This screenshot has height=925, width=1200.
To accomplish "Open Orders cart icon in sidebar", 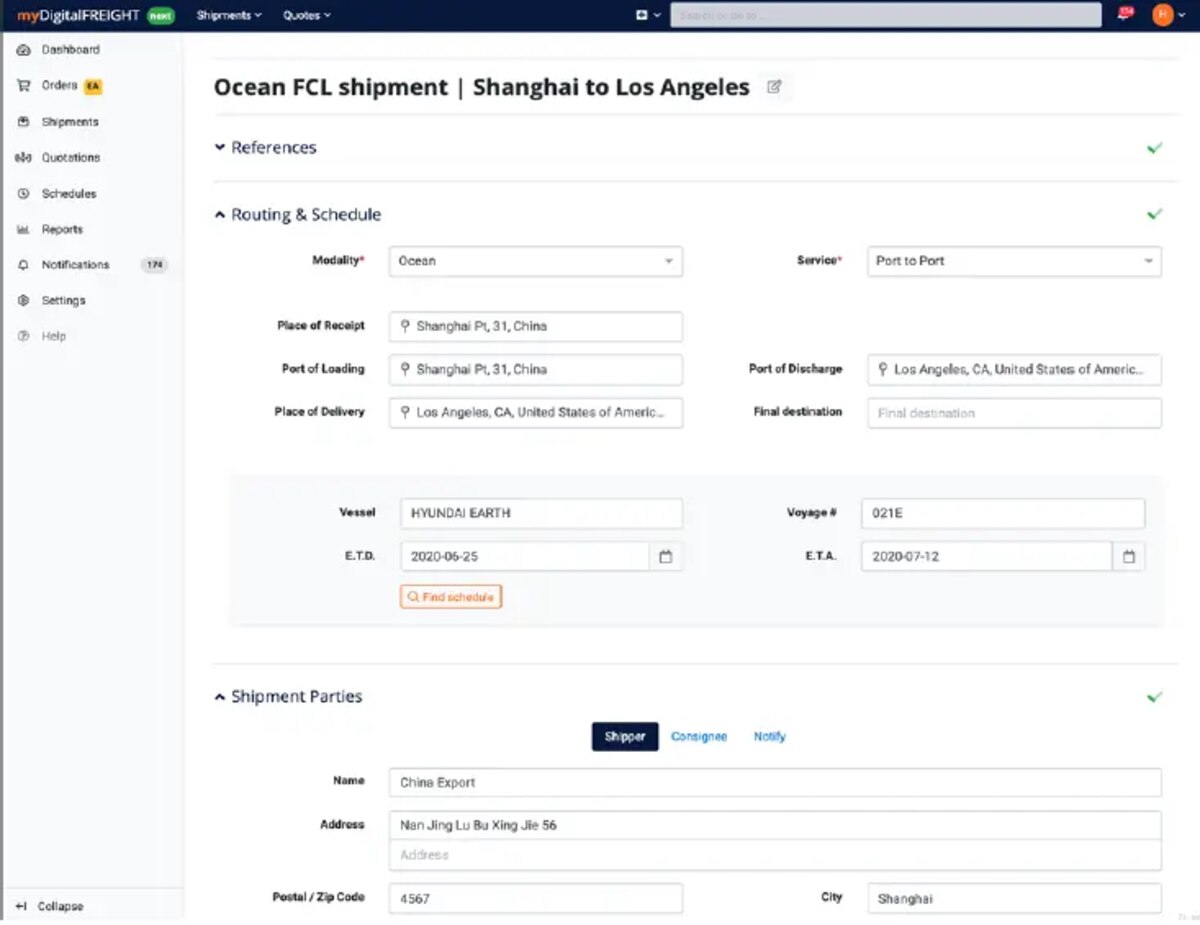I will 23,86.
